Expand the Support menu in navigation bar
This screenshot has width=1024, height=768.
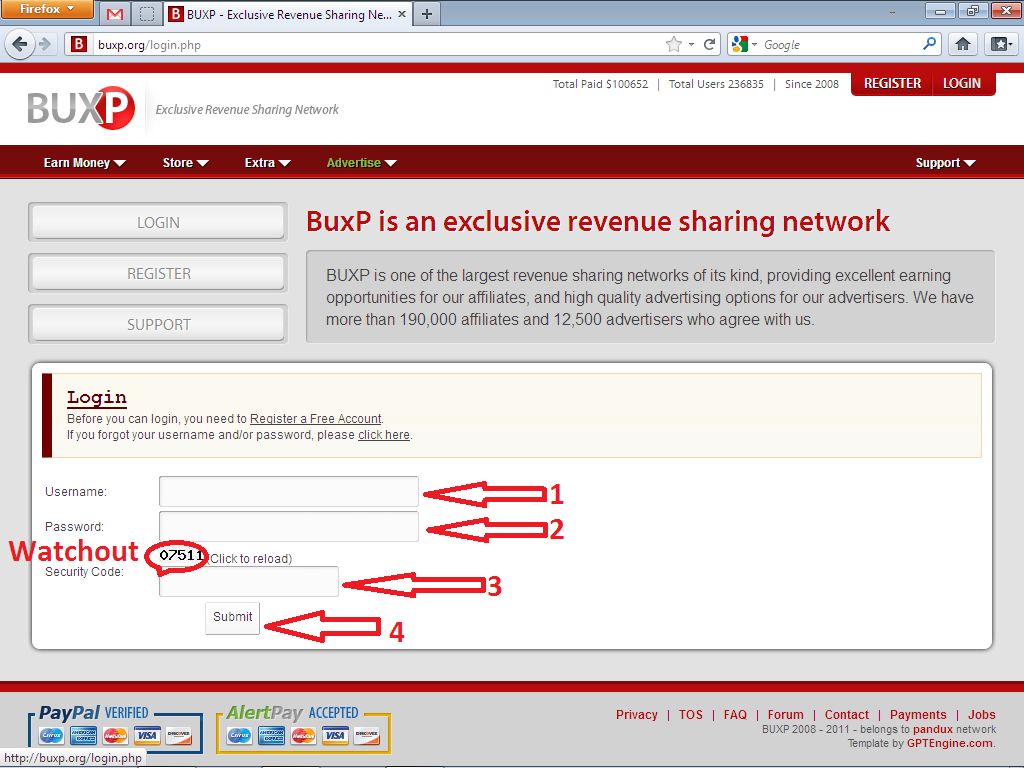[x=945, y=163]
